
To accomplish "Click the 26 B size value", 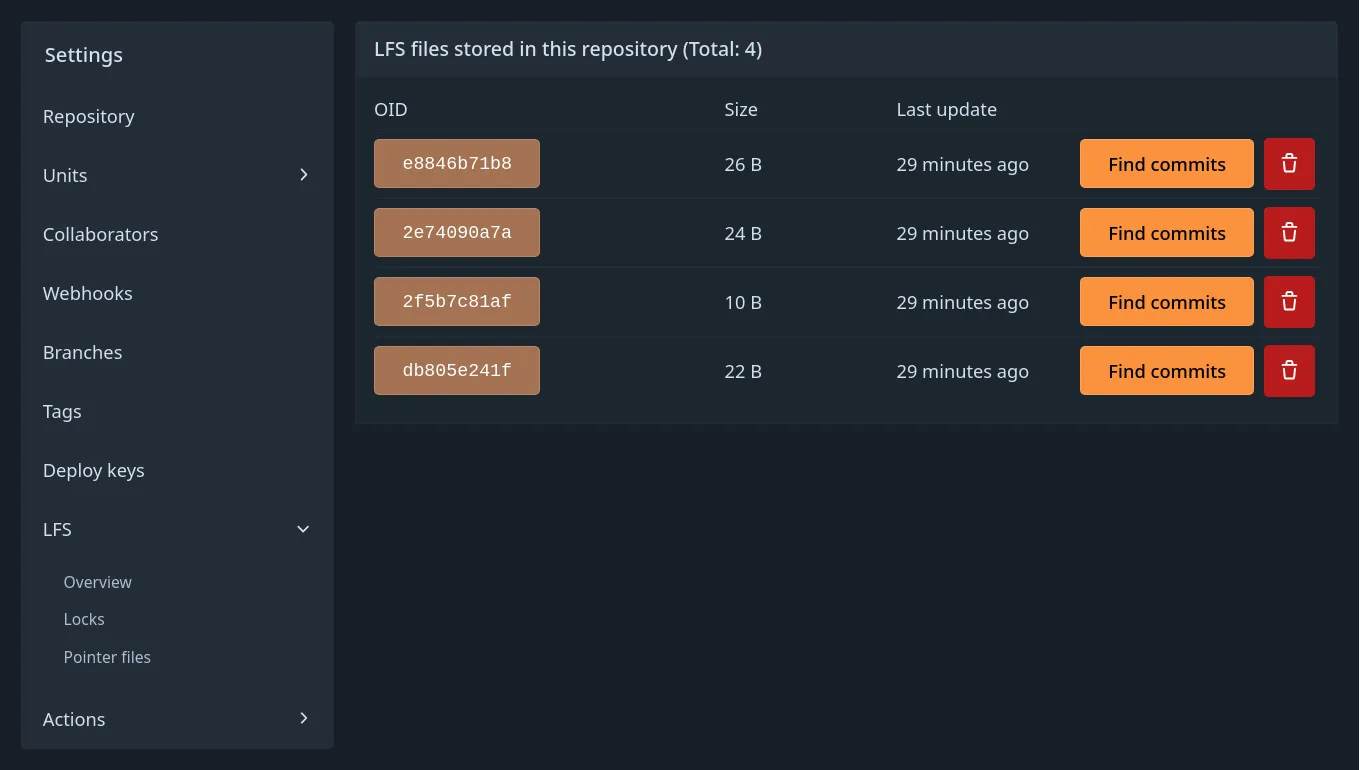I will (x=743, y=164).
